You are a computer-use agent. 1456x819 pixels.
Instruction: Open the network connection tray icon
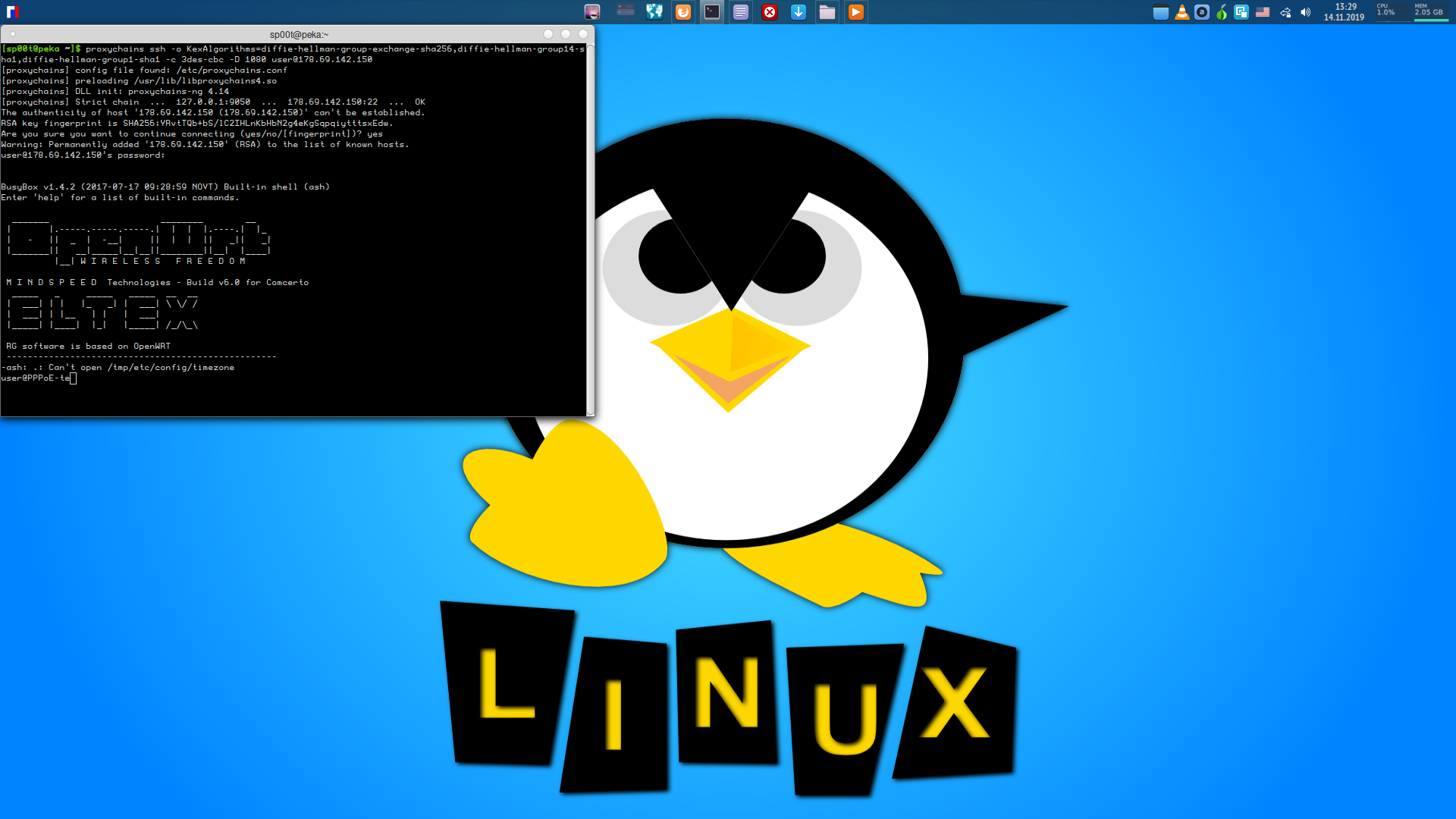pyautogui.click(x=1285, y=12)
